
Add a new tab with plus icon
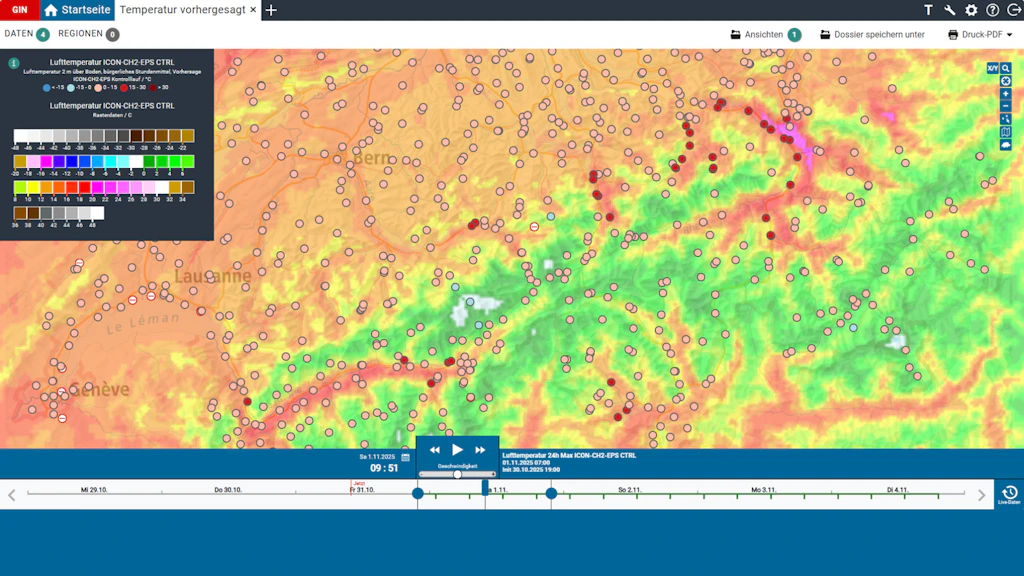(271, 10)
